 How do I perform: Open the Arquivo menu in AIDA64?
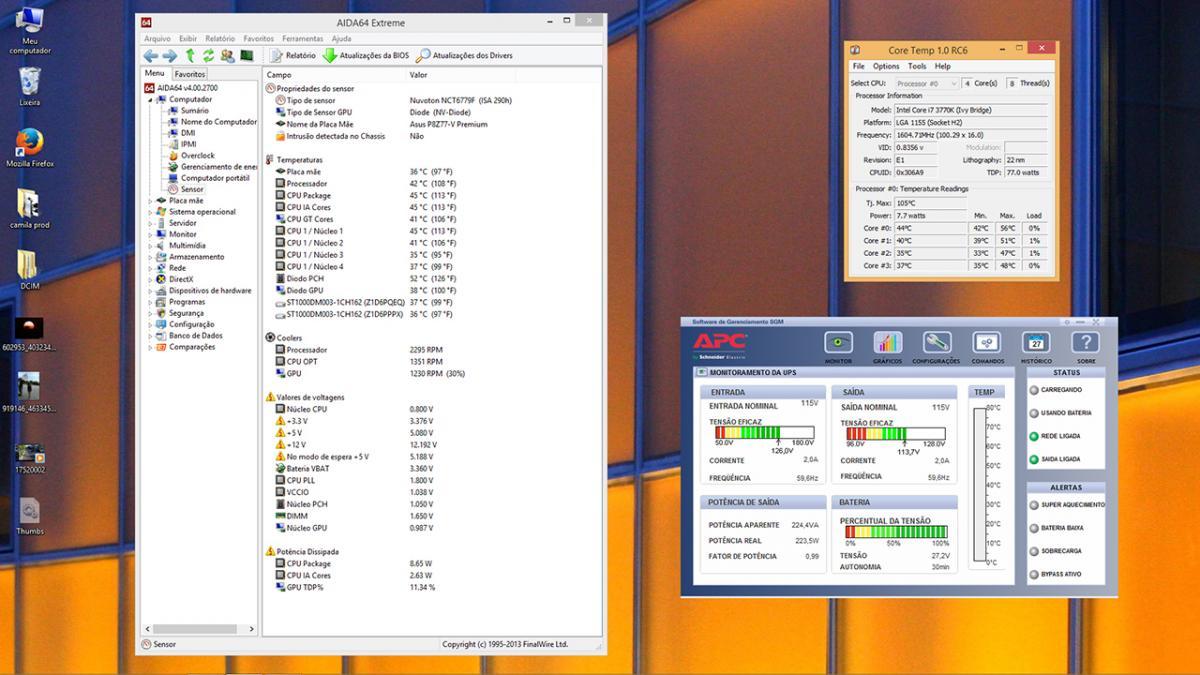(x=157, y=39)
